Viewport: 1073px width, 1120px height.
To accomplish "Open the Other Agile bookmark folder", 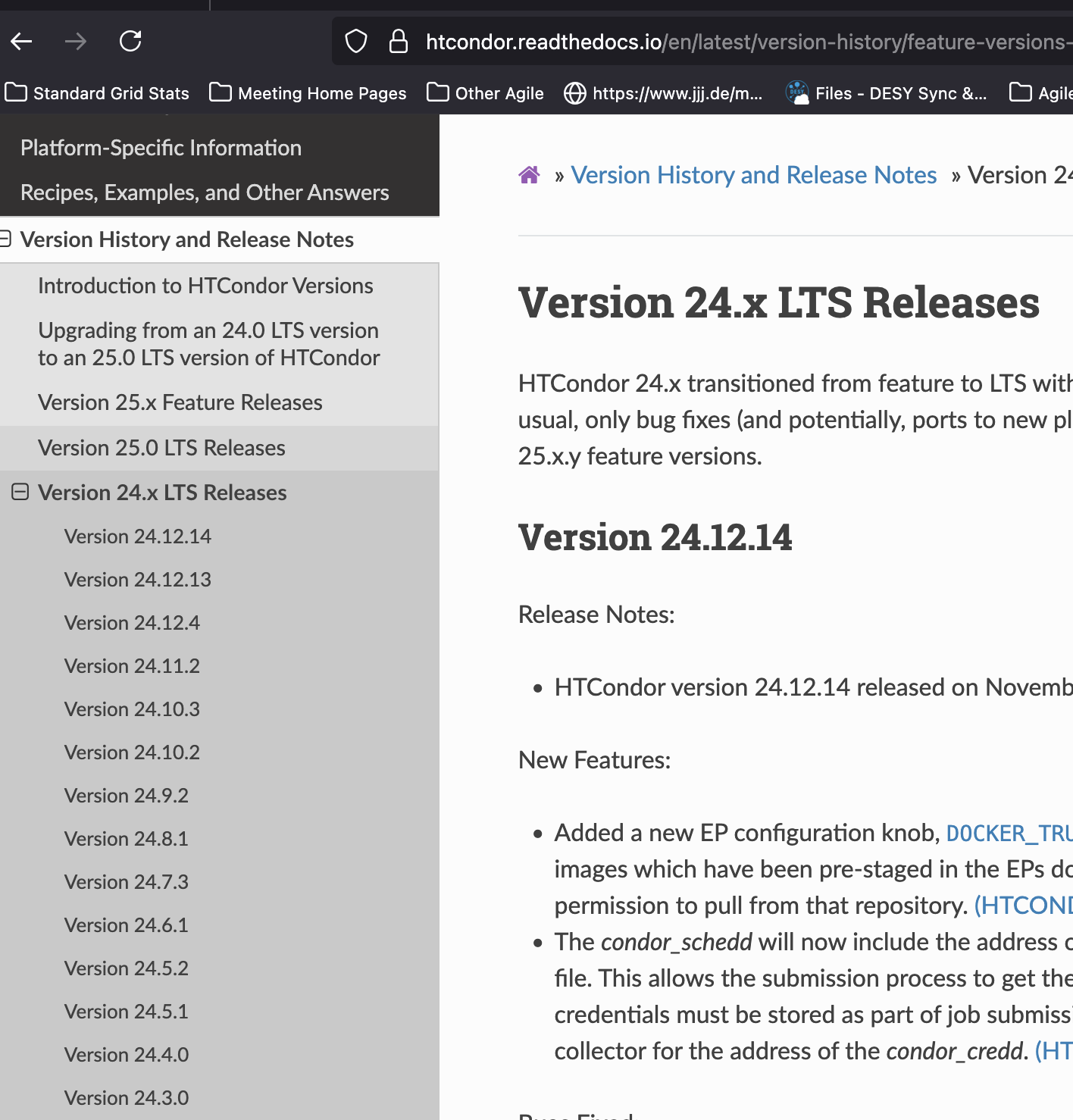I will [485, 93].
